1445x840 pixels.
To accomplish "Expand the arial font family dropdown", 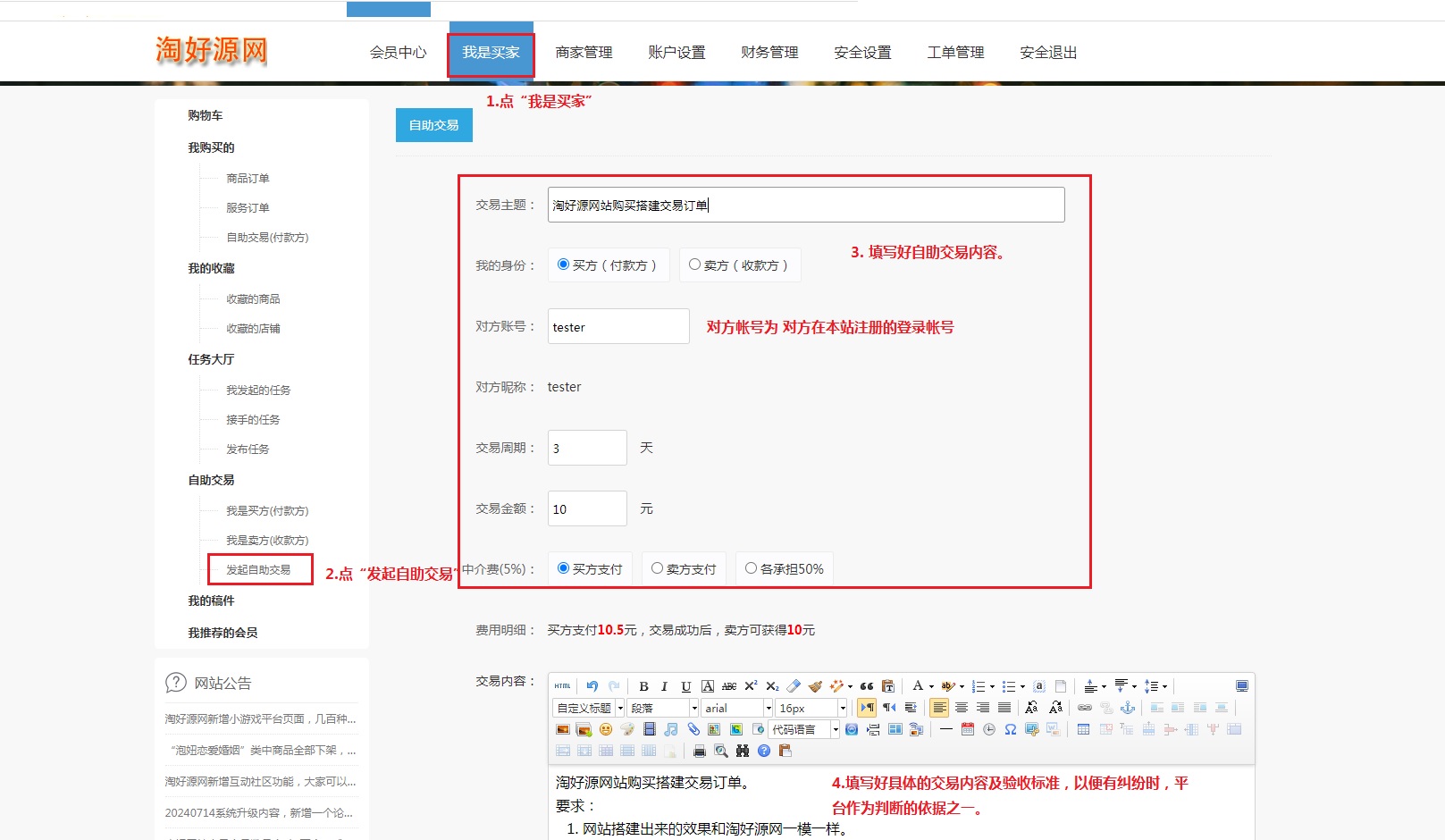I will click(768, 708).
